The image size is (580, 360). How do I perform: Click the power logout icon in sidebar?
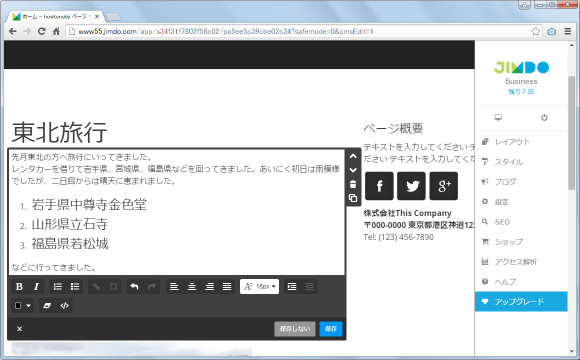pos(544,118)
